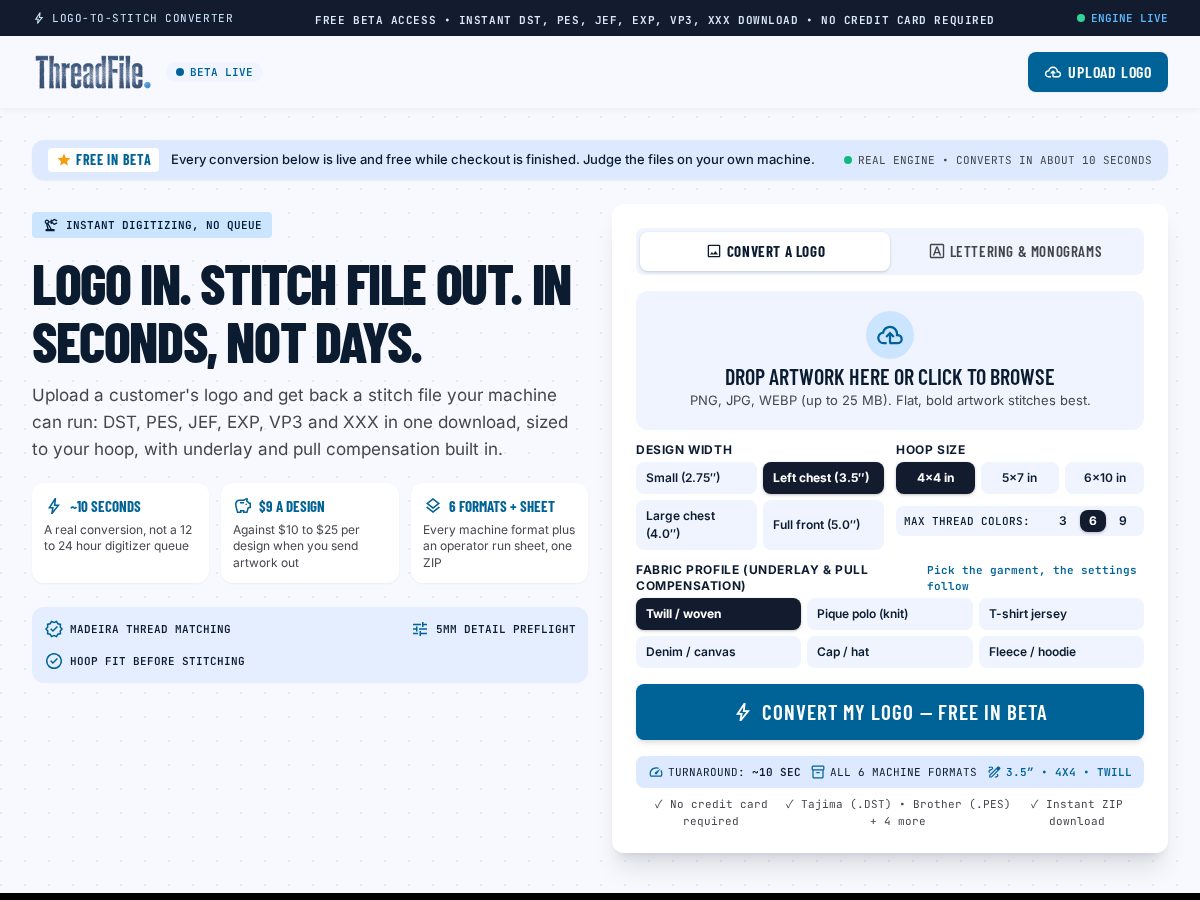This screenshot has height=900, width=1200.
Task: Click the image icon in Convert a Logo tab
Action: tap(714, 251)
